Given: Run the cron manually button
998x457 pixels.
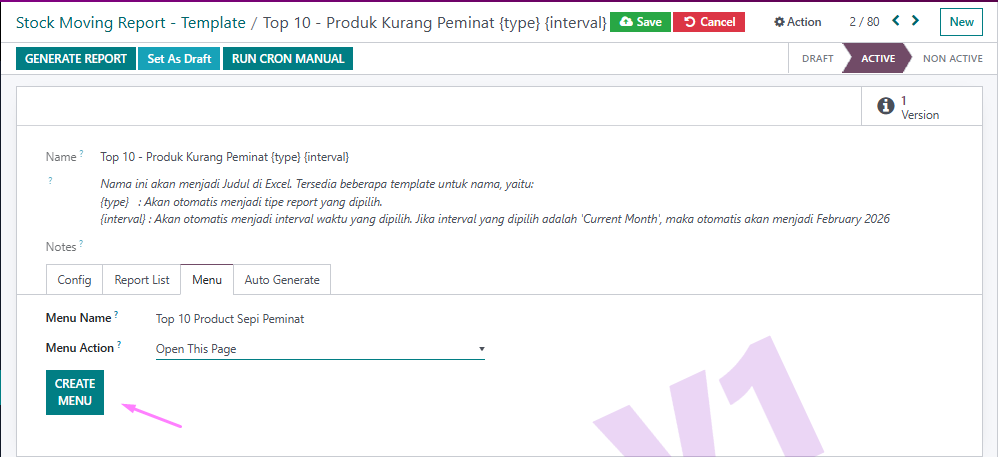Looking at the screenshot, I should pos(288,59).
